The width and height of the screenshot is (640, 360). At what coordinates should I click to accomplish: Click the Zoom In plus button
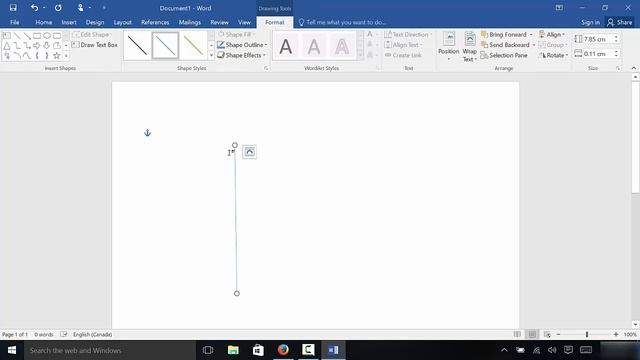point(616,334)
